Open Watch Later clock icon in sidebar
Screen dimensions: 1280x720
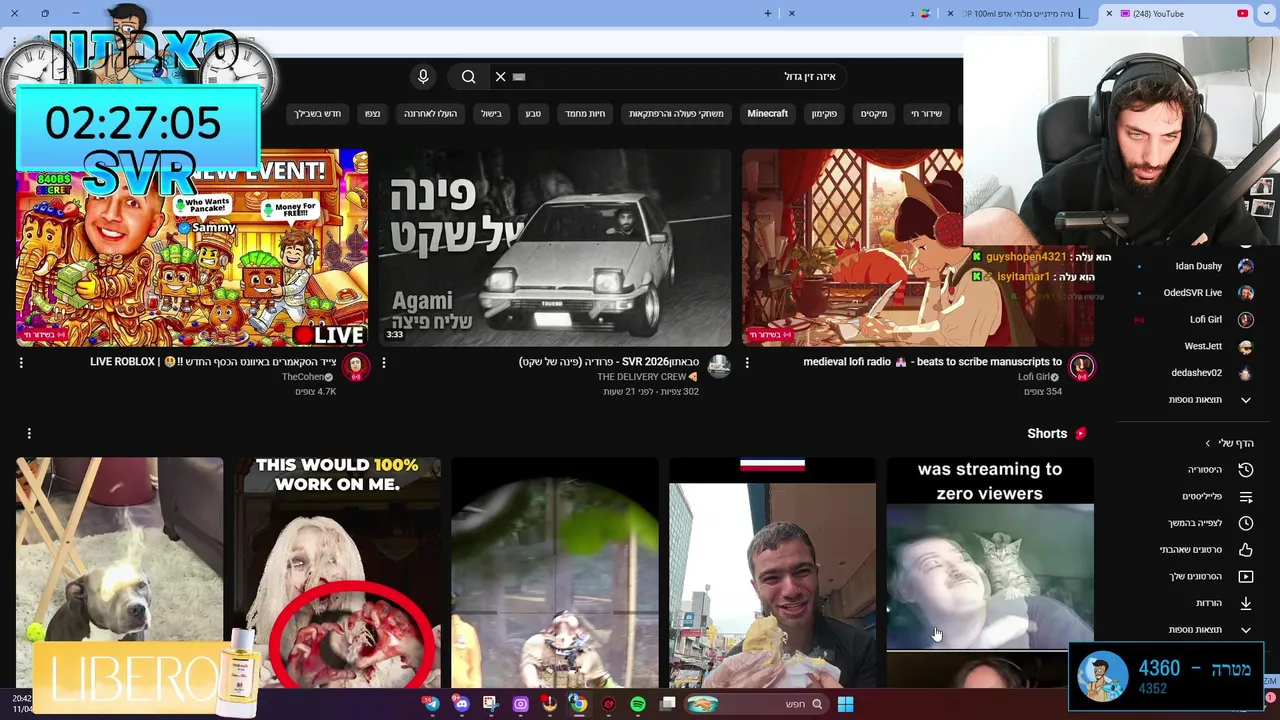click(1245, 523)
